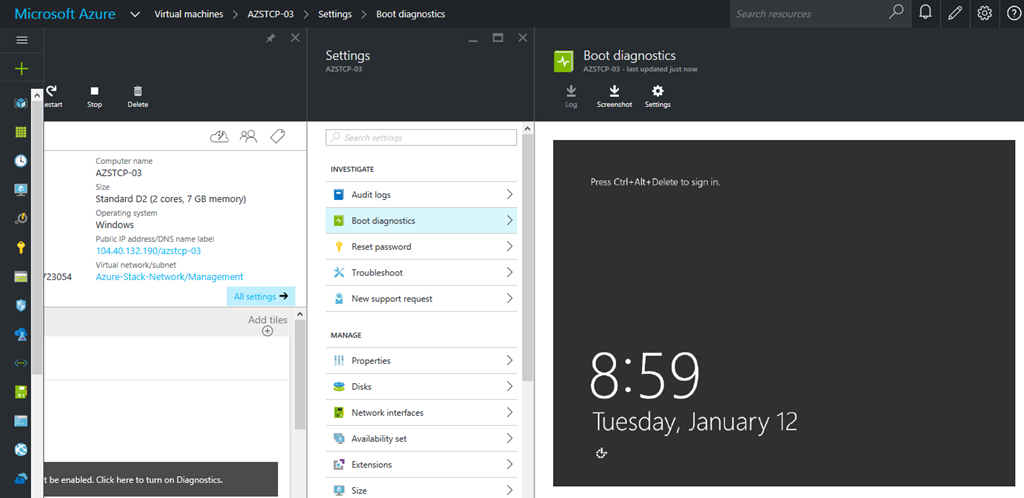Viewport: 1024px width, 498px height.
Task: Open Boot diagnostics Settings gear
Action: [657, 91]
